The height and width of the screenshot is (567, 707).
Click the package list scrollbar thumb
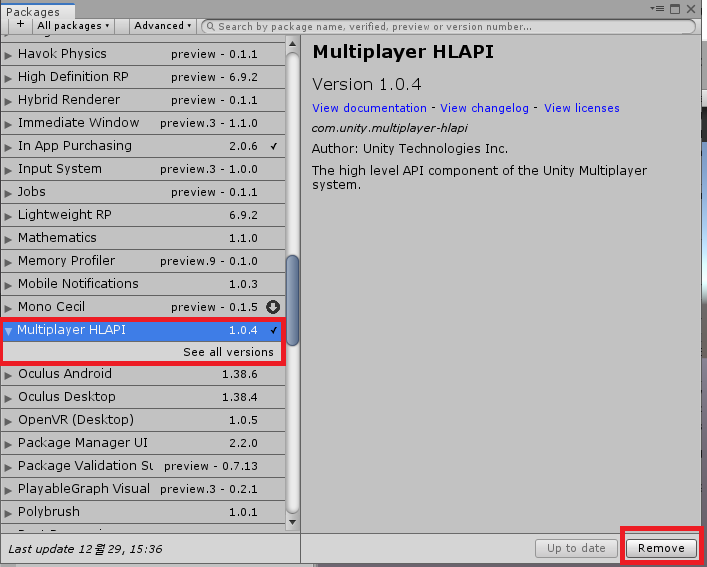(292, 300)
